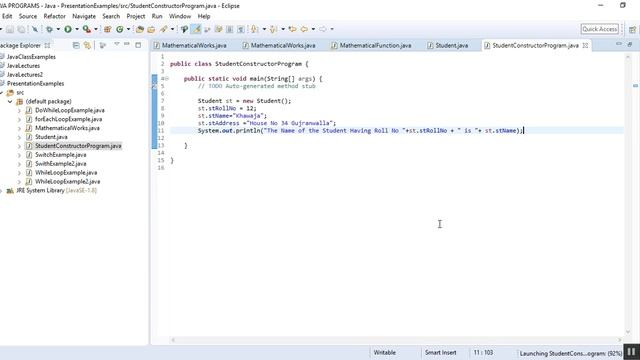The width and height of the screenshot is (640, 360).
Task: Toggle Link with Editor in Package Explorer
Action: pyautogui.click(x=87, y=45)
